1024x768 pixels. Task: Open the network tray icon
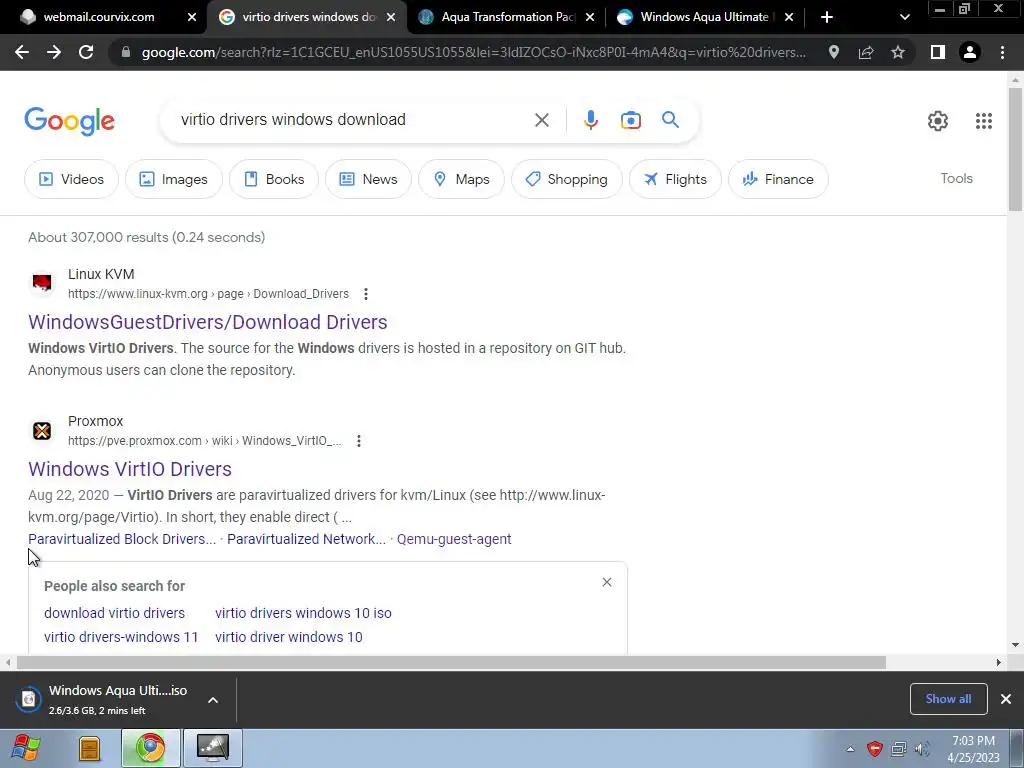(899, 749)
